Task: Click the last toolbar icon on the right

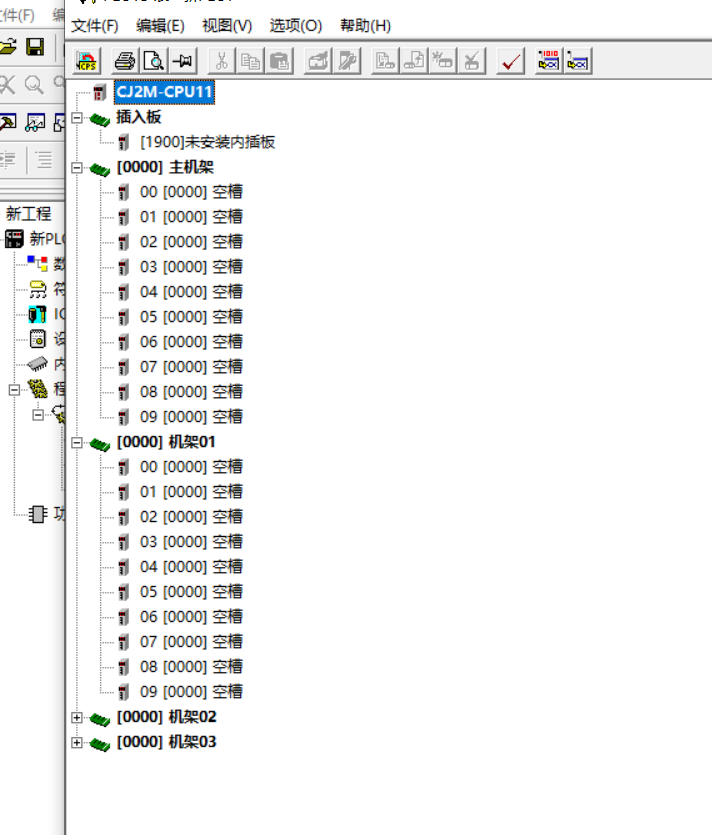Action: click(x=578, y=61)
